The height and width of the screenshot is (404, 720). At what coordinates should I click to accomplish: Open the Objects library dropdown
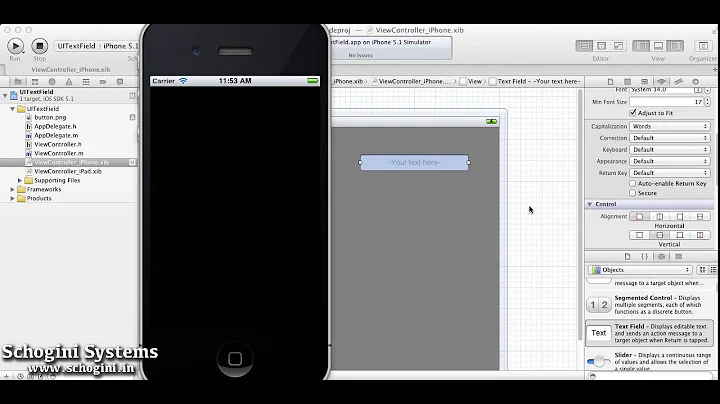click(x=641, y=270)
